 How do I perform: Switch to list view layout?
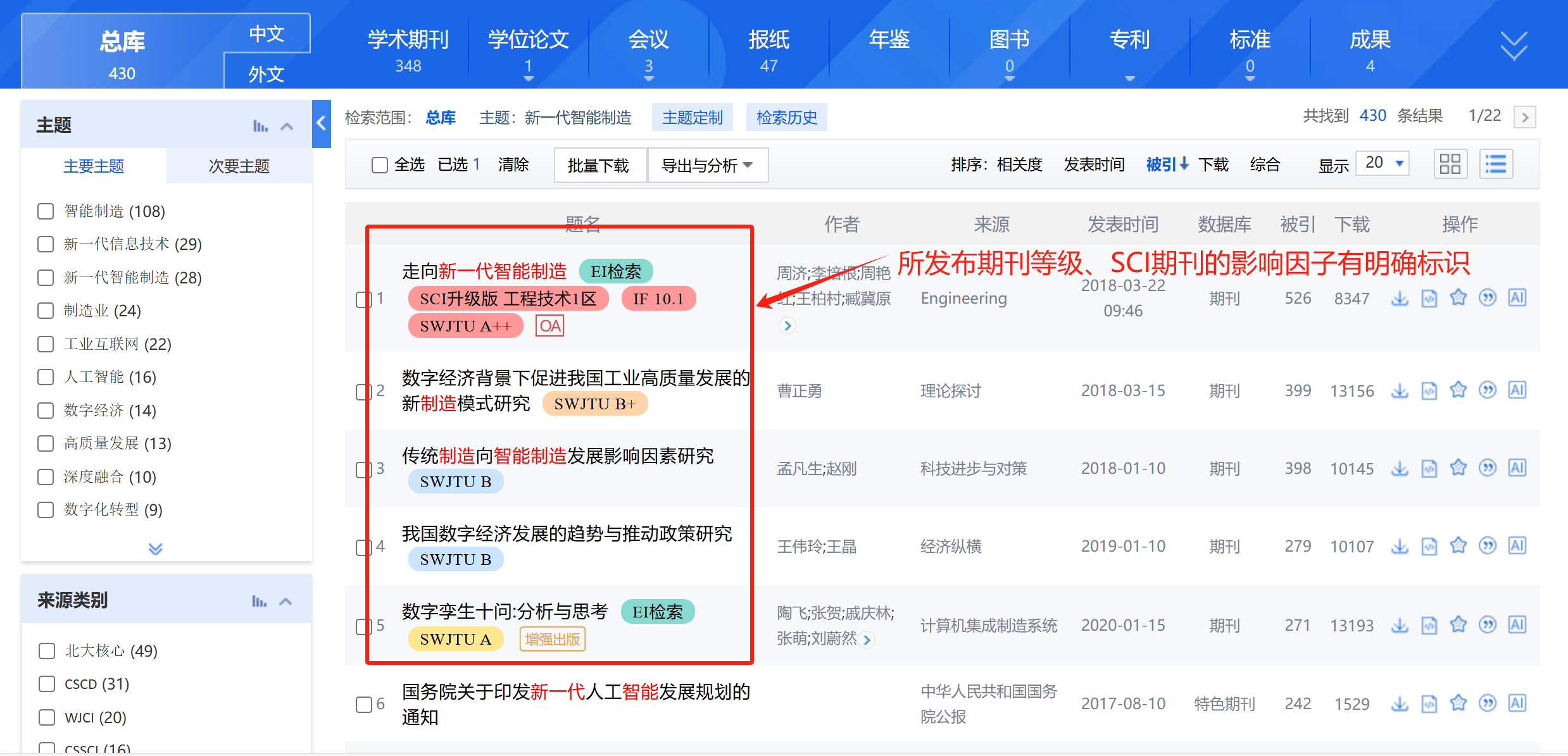point(1496,164)
